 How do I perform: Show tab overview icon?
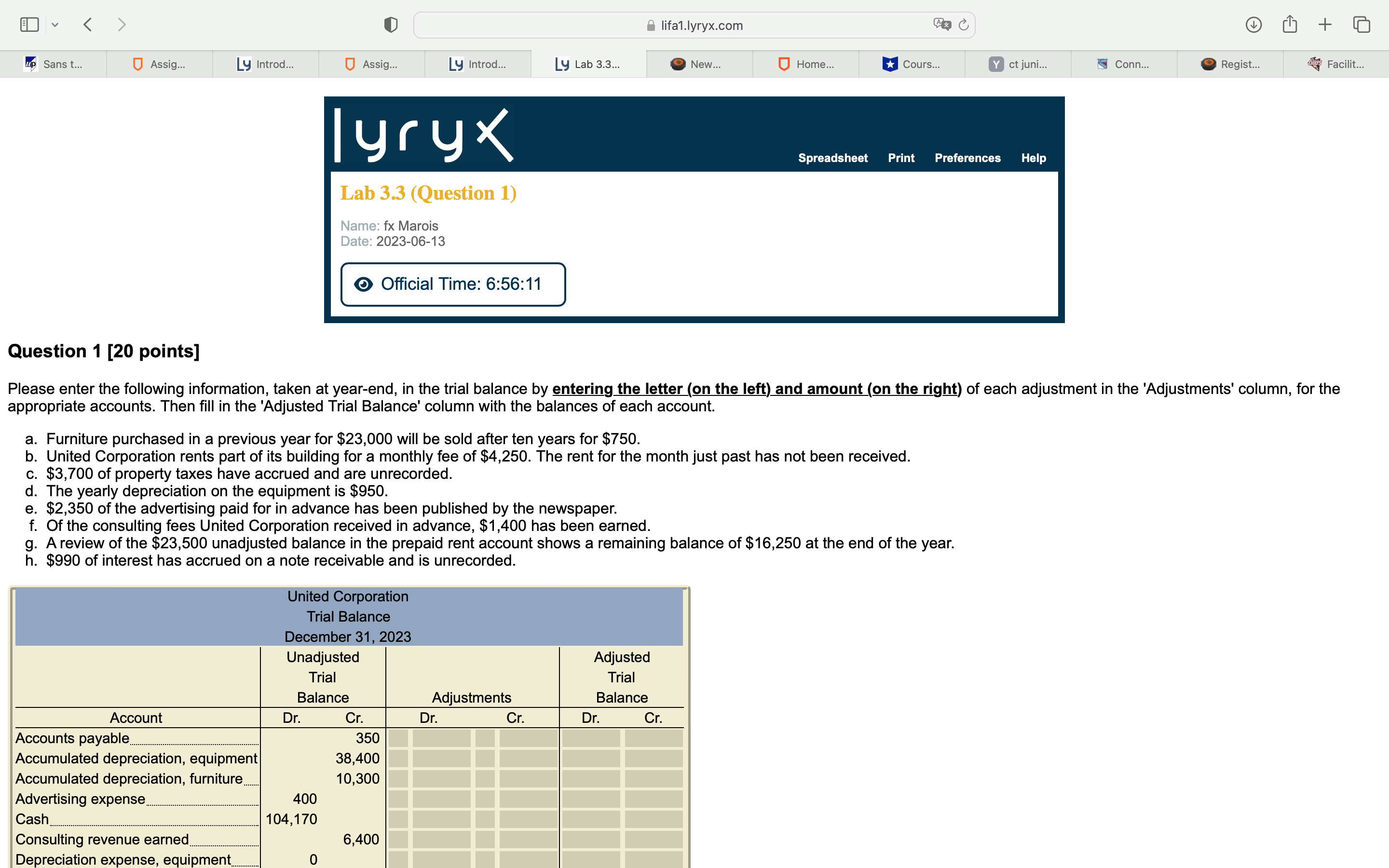click(x=1362, y=25)
